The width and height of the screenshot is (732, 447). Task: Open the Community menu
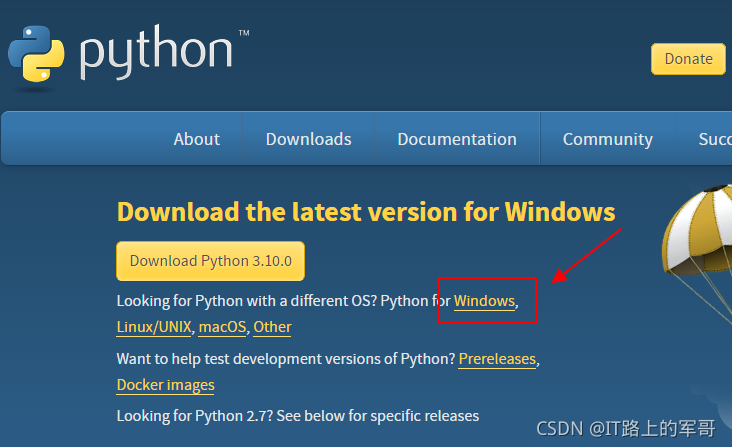[608, 139]
